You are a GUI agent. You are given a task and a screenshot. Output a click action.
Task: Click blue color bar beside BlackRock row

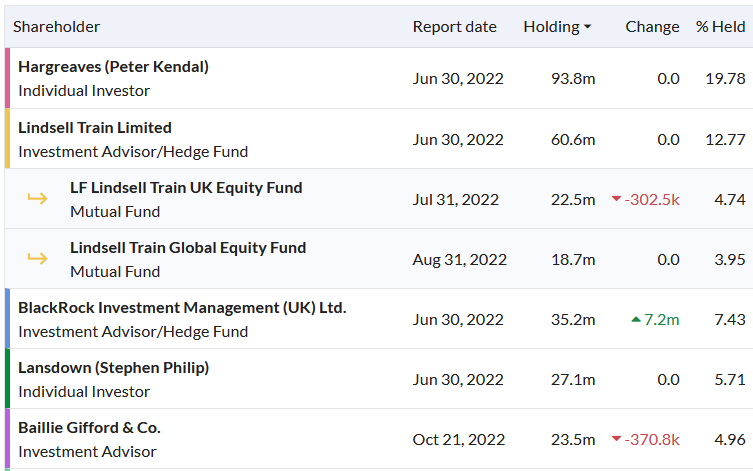coord(7,318)
